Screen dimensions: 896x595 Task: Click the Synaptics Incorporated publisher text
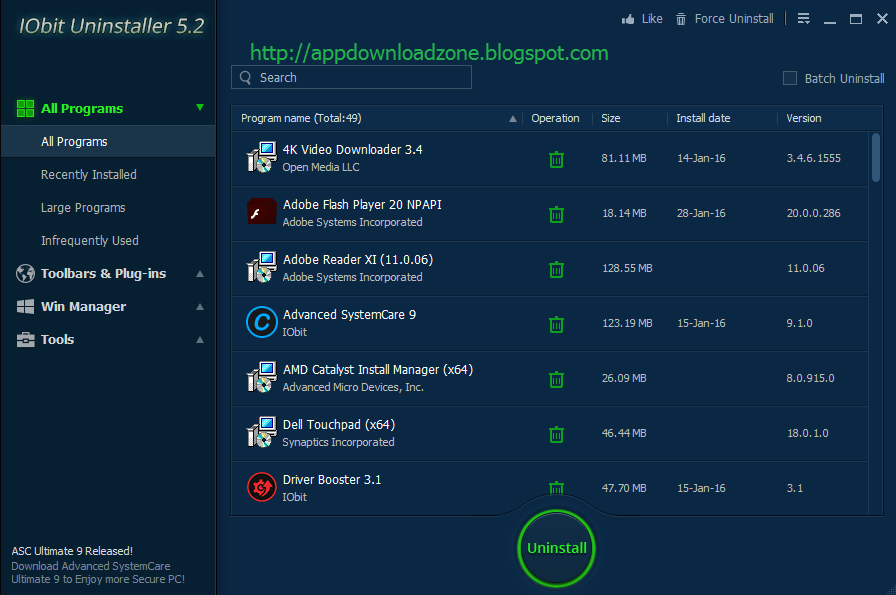tap(338, 442)
